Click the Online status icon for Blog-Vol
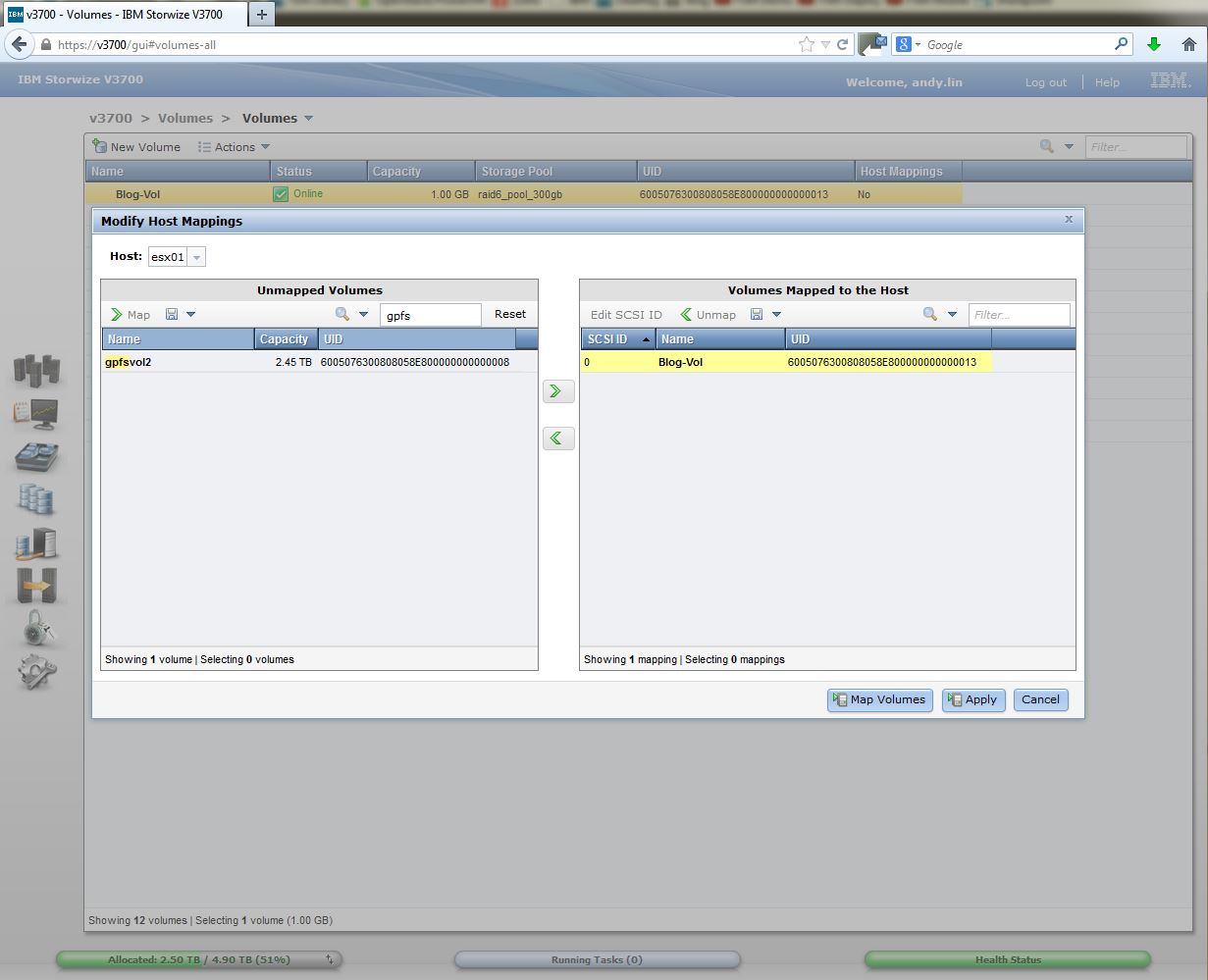 click(x=281, y=194)
